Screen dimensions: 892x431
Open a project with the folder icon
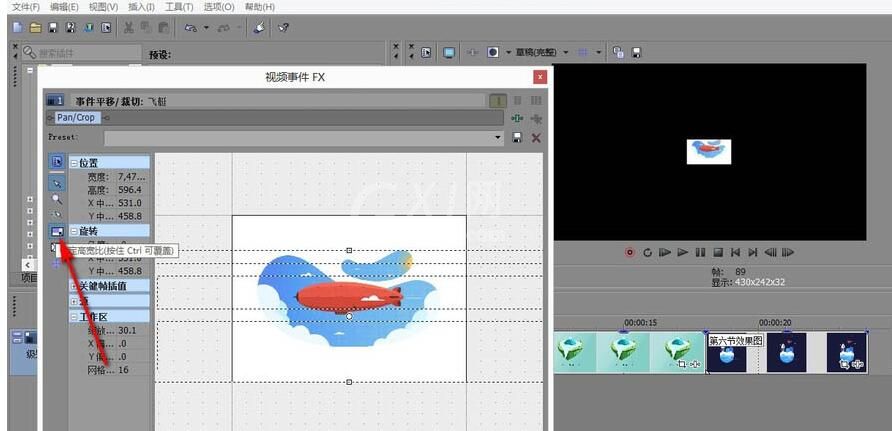pyautogui.click(x=35, y=27)
